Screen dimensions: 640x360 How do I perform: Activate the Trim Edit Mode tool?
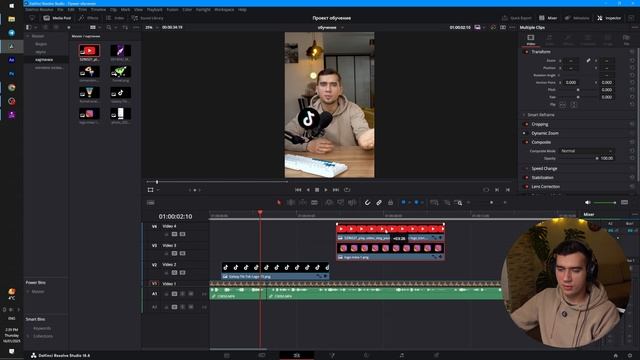[291, 202]
